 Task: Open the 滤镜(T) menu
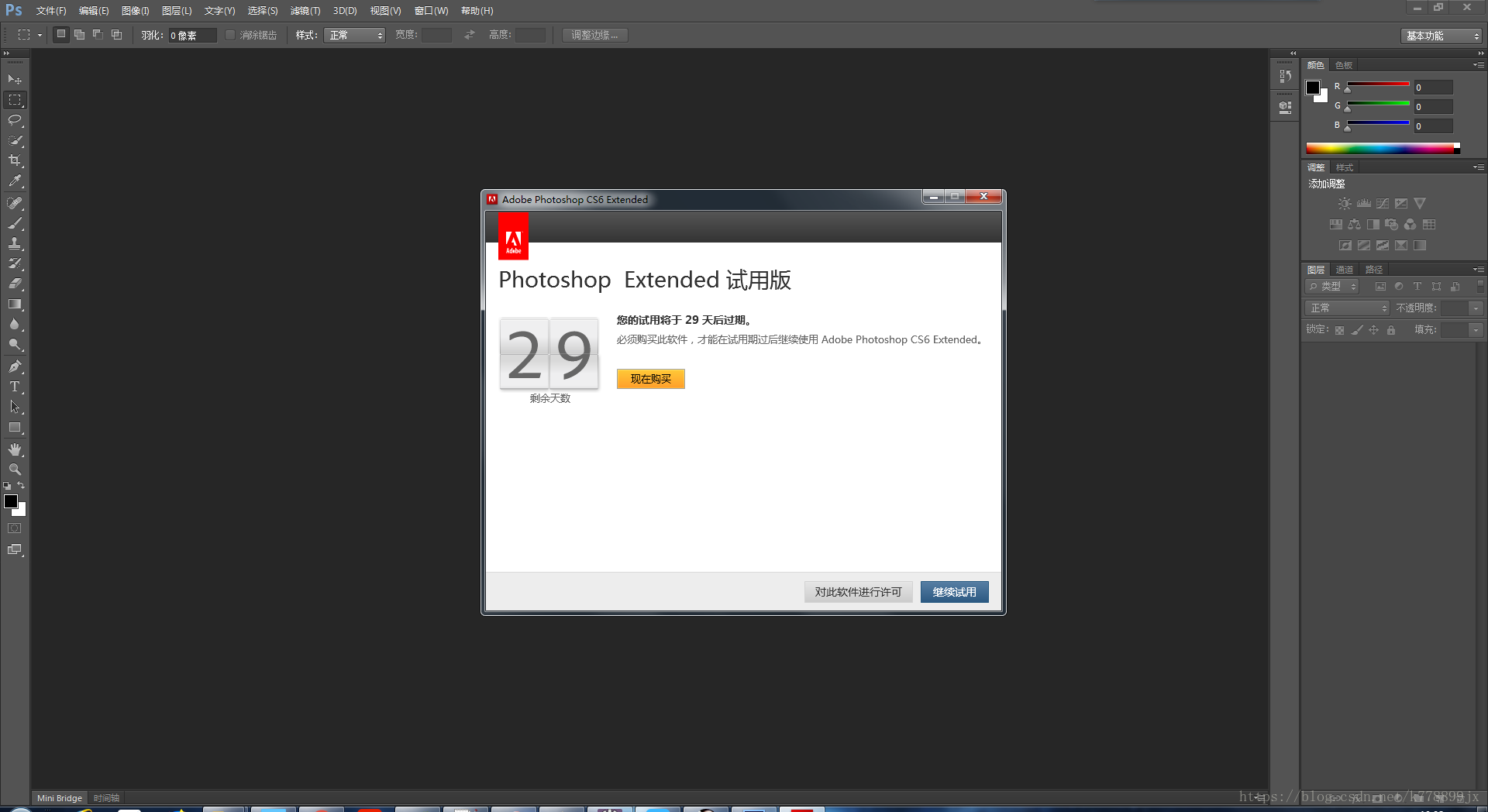pyautogui.click(x=305, y=11)
